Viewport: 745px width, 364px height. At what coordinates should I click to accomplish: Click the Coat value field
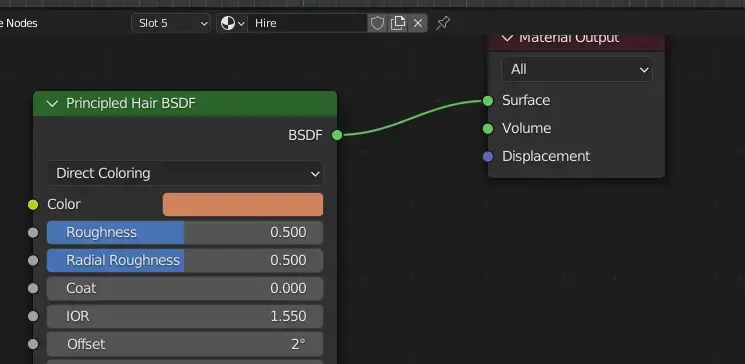(x=185, y=288)
